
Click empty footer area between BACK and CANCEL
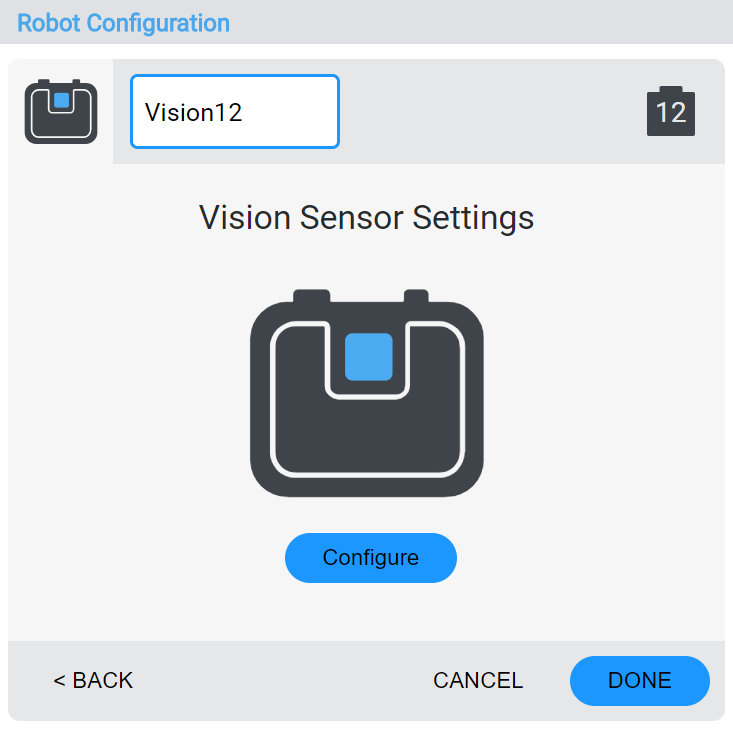(x=280, y=681)
